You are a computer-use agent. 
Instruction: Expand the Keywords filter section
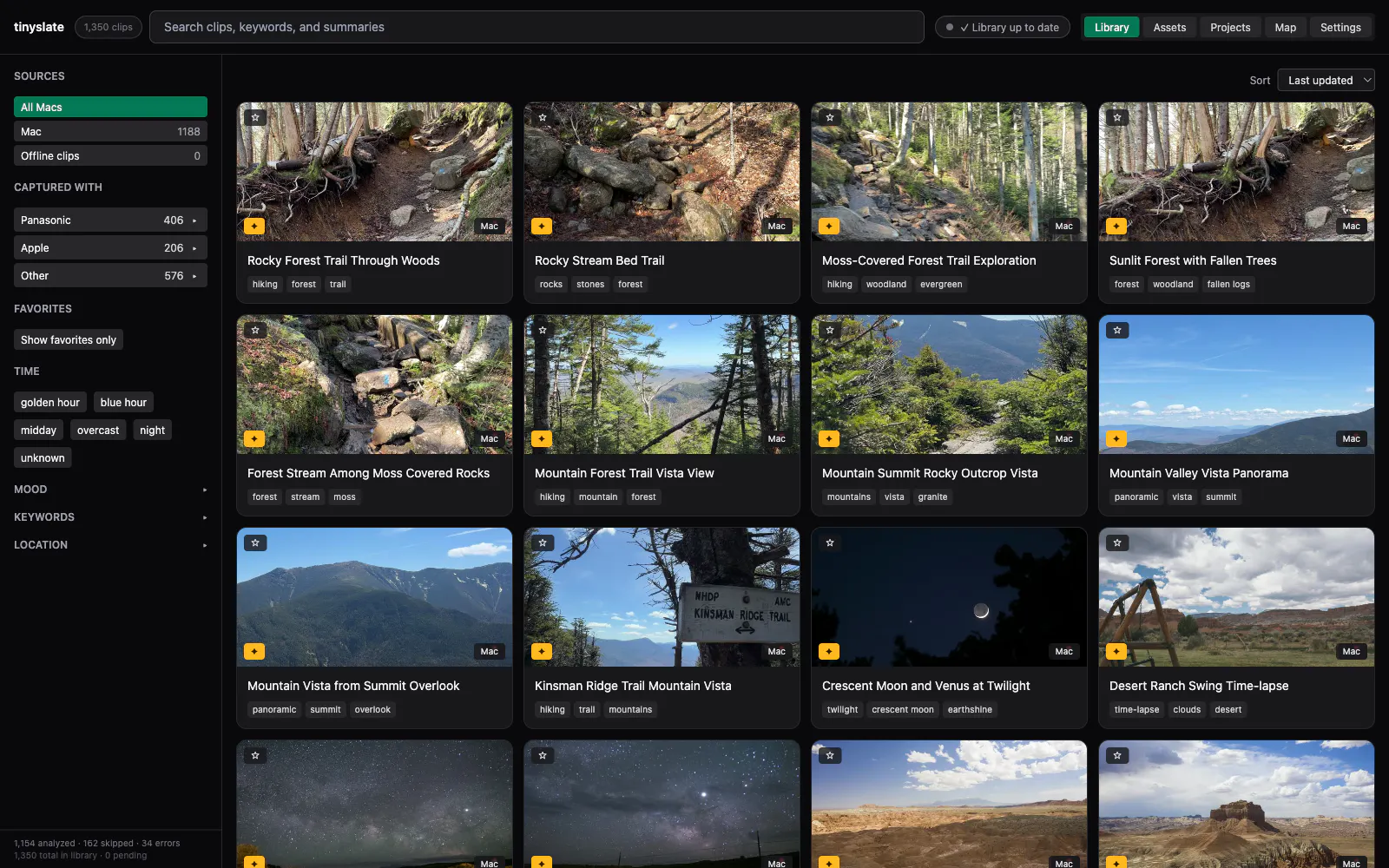tap(110, 516)
